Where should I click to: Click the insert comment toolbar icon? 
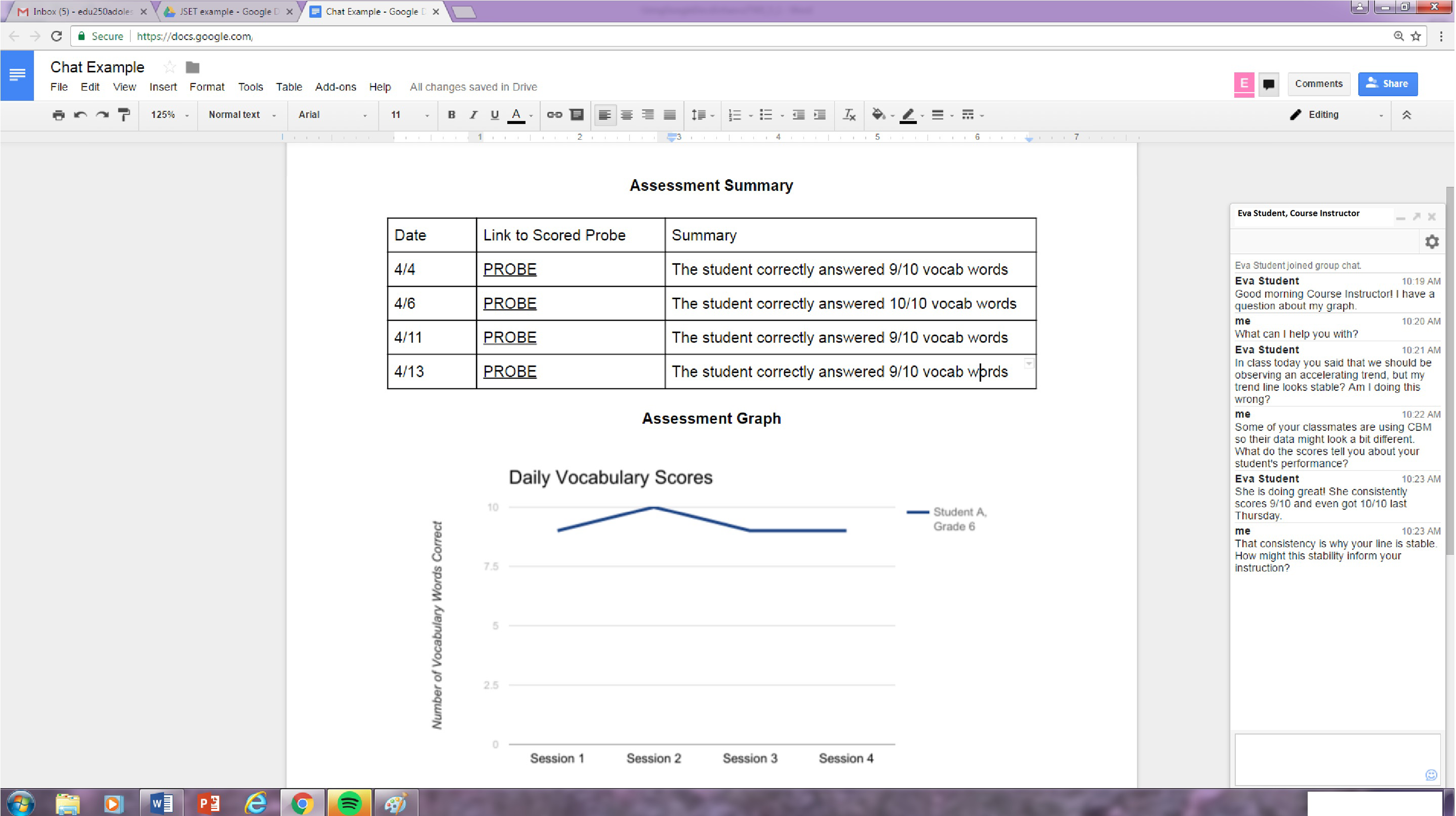pos(577,115)
